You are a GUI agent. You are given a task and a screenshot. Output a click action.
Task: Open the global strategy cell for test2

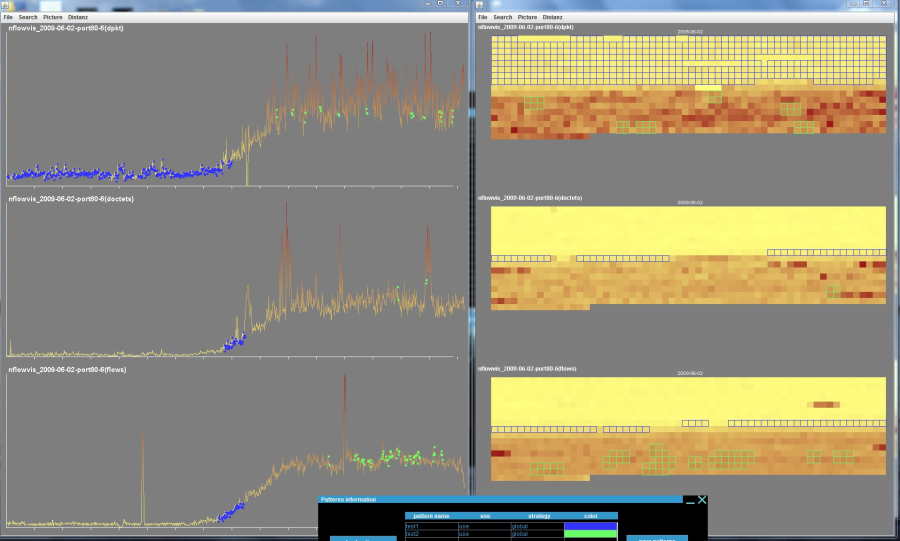coord(538,534)
